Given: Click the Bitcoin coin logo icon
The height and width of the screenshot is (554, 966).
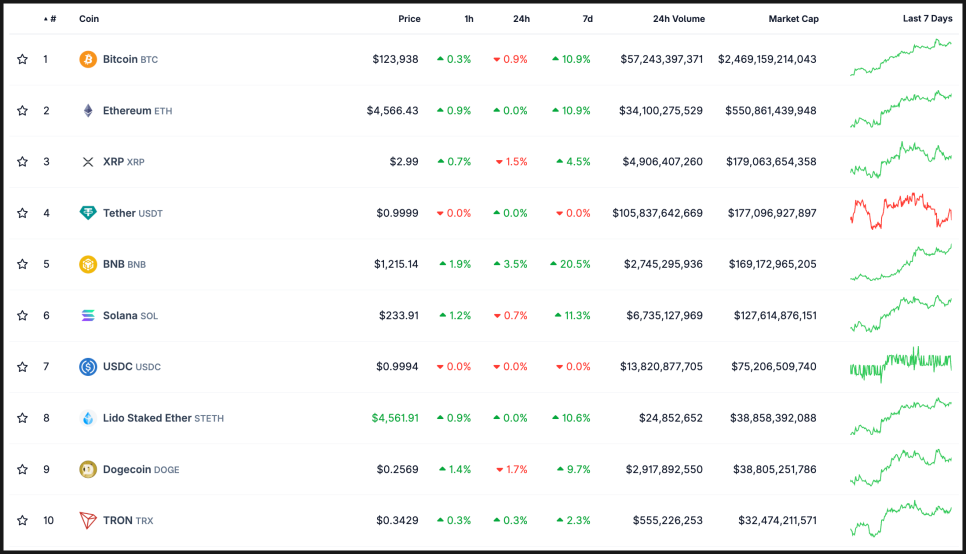Looking at the screenshot, I should click(88, 60).
